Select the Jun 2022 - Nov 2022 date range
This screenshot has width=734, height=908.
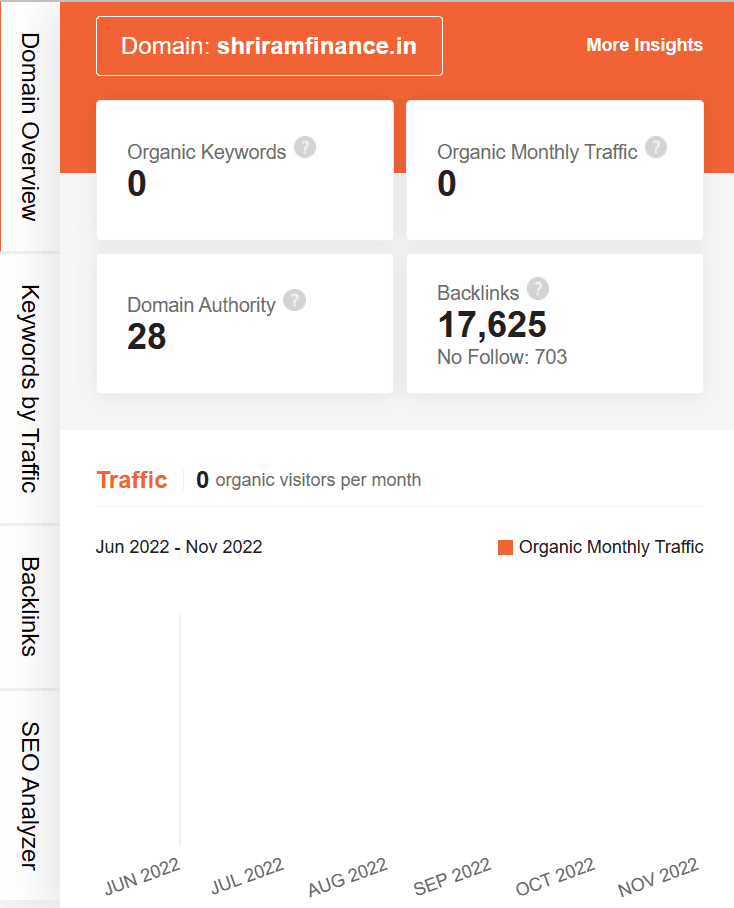178,547
